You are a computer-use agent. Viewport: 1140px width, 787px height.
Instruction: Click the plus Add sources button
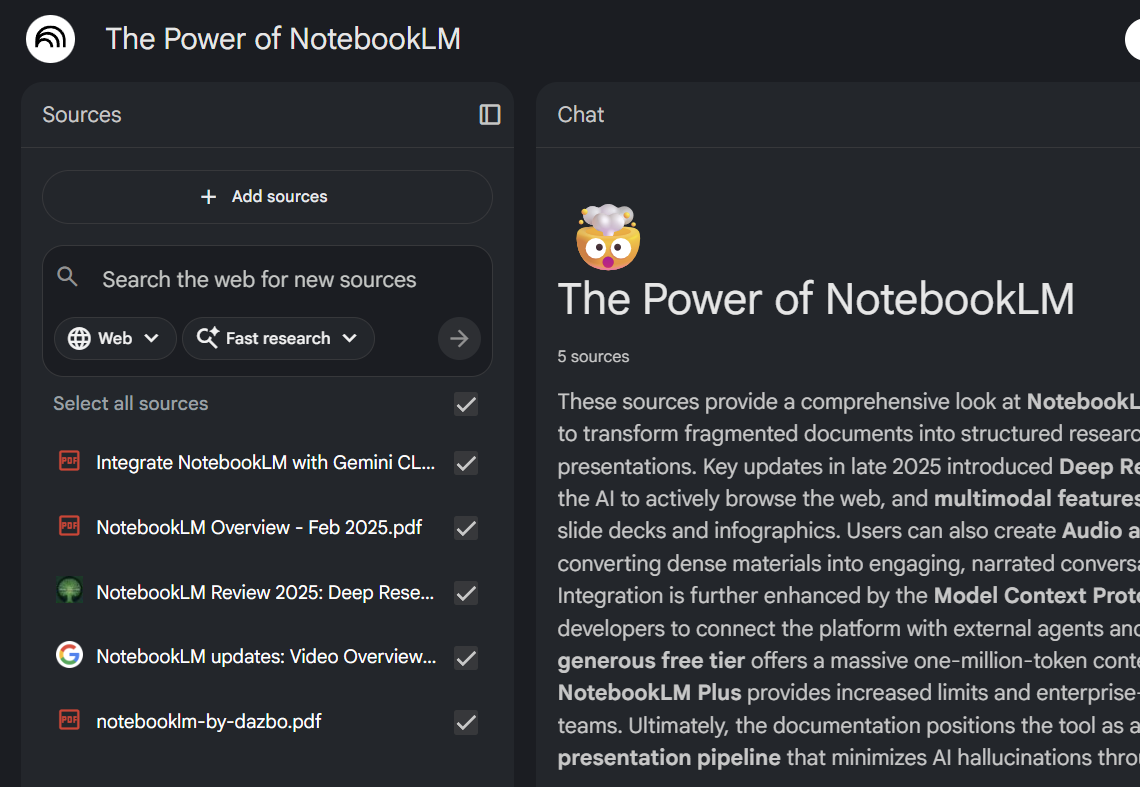(267, 196)
